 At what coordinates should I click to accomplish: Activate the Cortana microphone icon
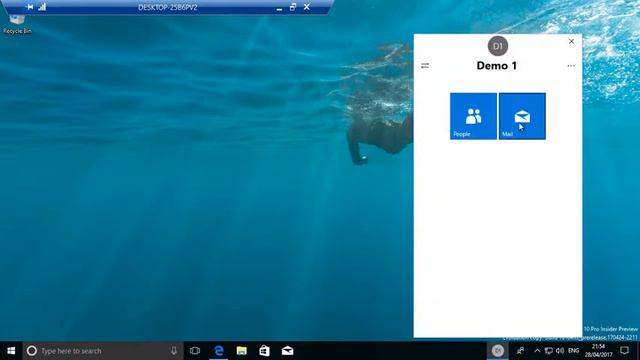pos(174,351)
